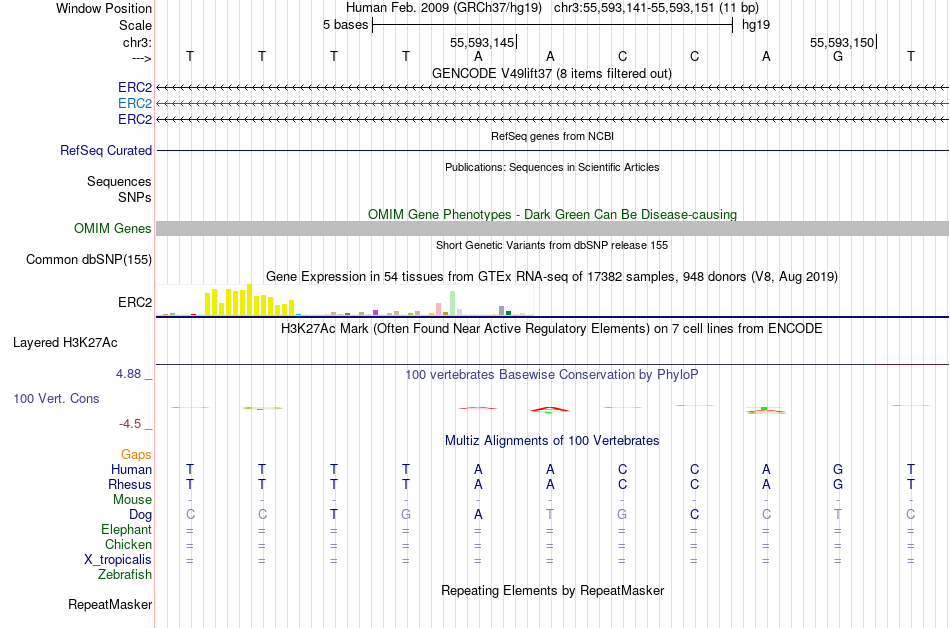Select the Scale label on the left
This screenshot has width=950, height=628.
[135, 25]
